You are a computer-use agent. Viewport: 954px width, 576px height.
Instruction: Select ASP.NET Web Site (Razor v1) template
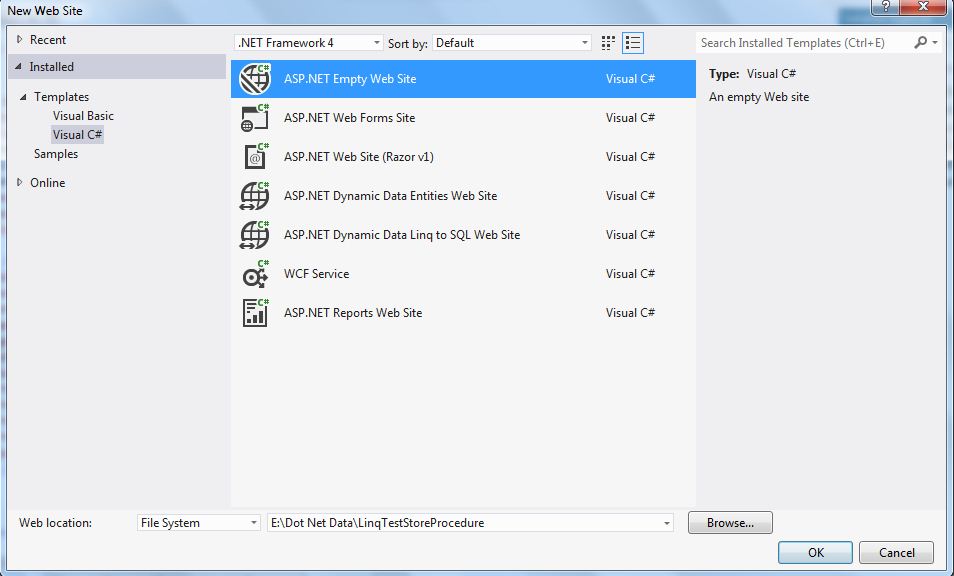point(463,157)
